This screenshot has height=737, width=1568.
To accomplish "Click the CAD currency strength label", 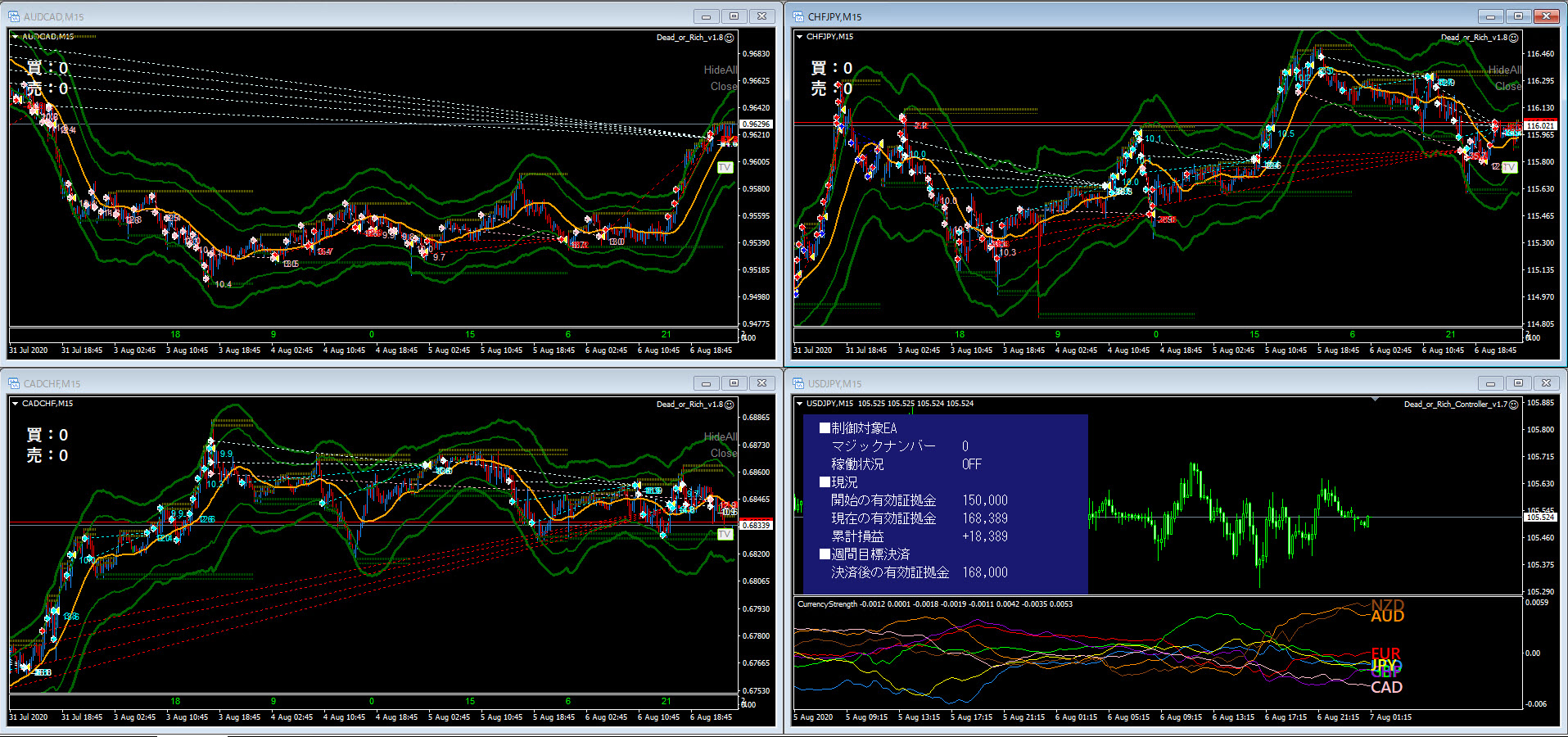I will pyautogui.click(x=1386, y=687).
